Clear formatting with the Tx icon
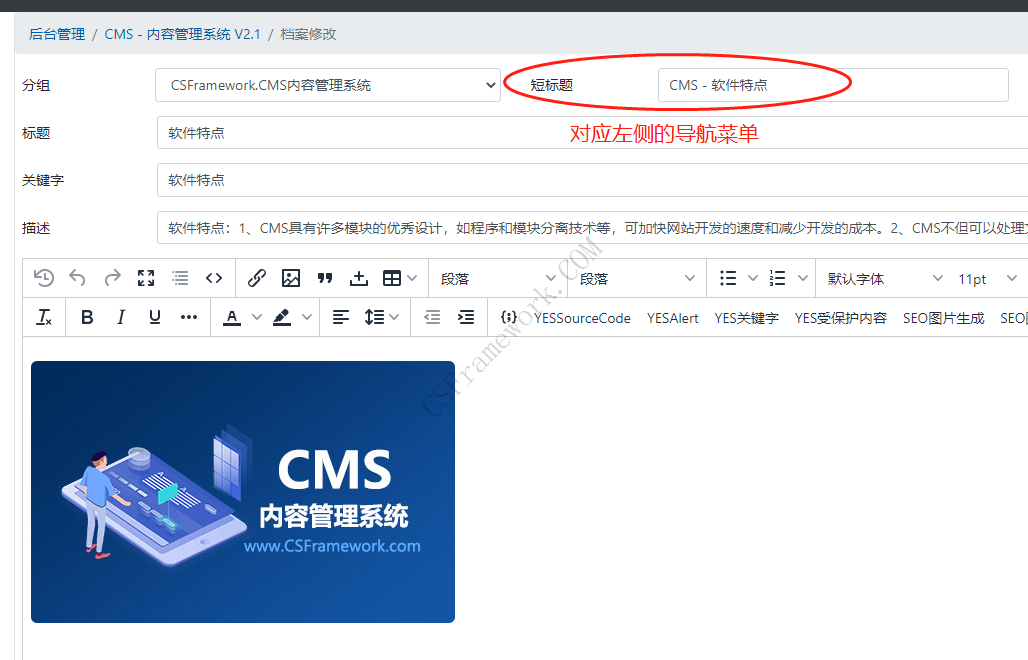This screenshot has height=660, width=1028. [x=44, y=317]
